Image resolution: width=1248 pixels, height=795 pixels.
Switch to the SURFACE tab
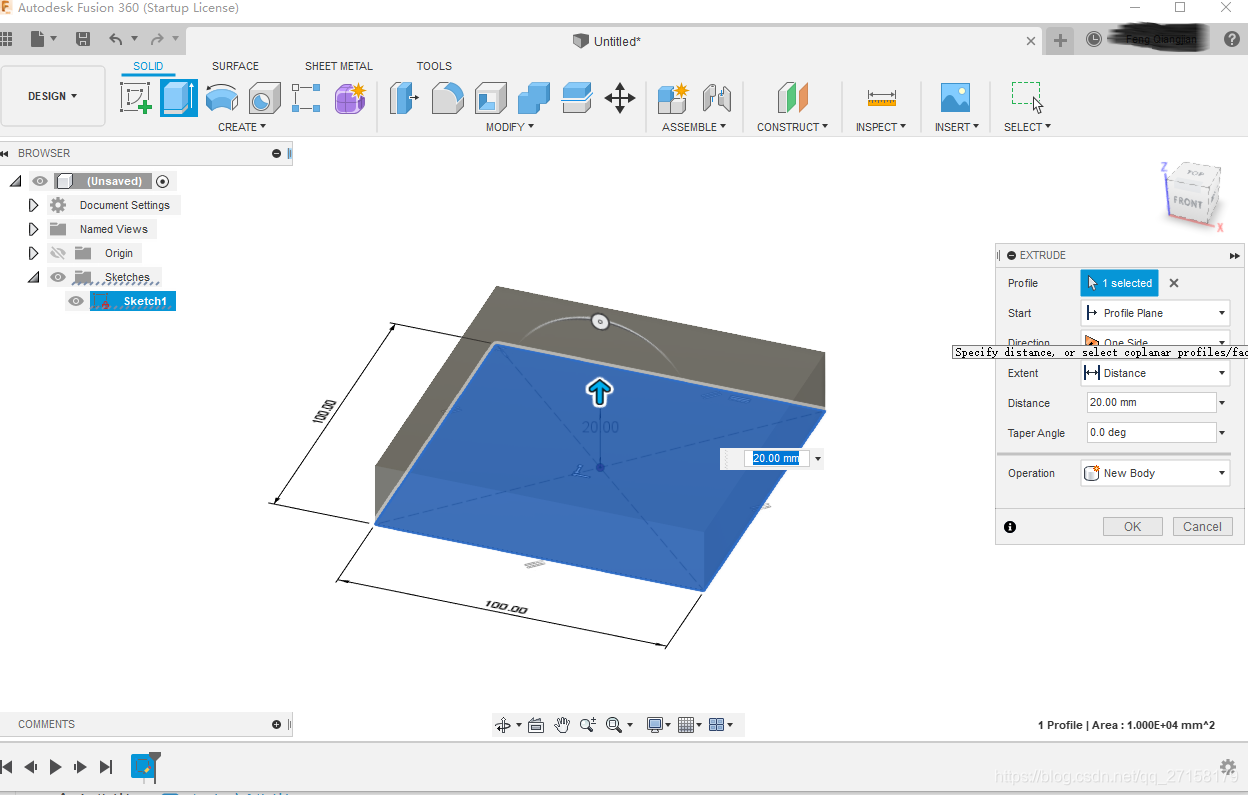click(x=235, y=66)
